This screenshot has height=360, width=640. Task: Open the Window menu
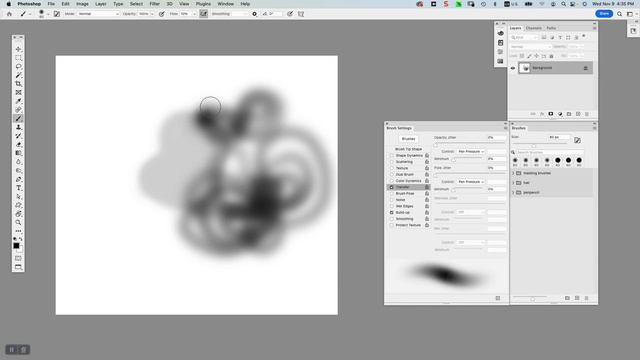[225, 4]
